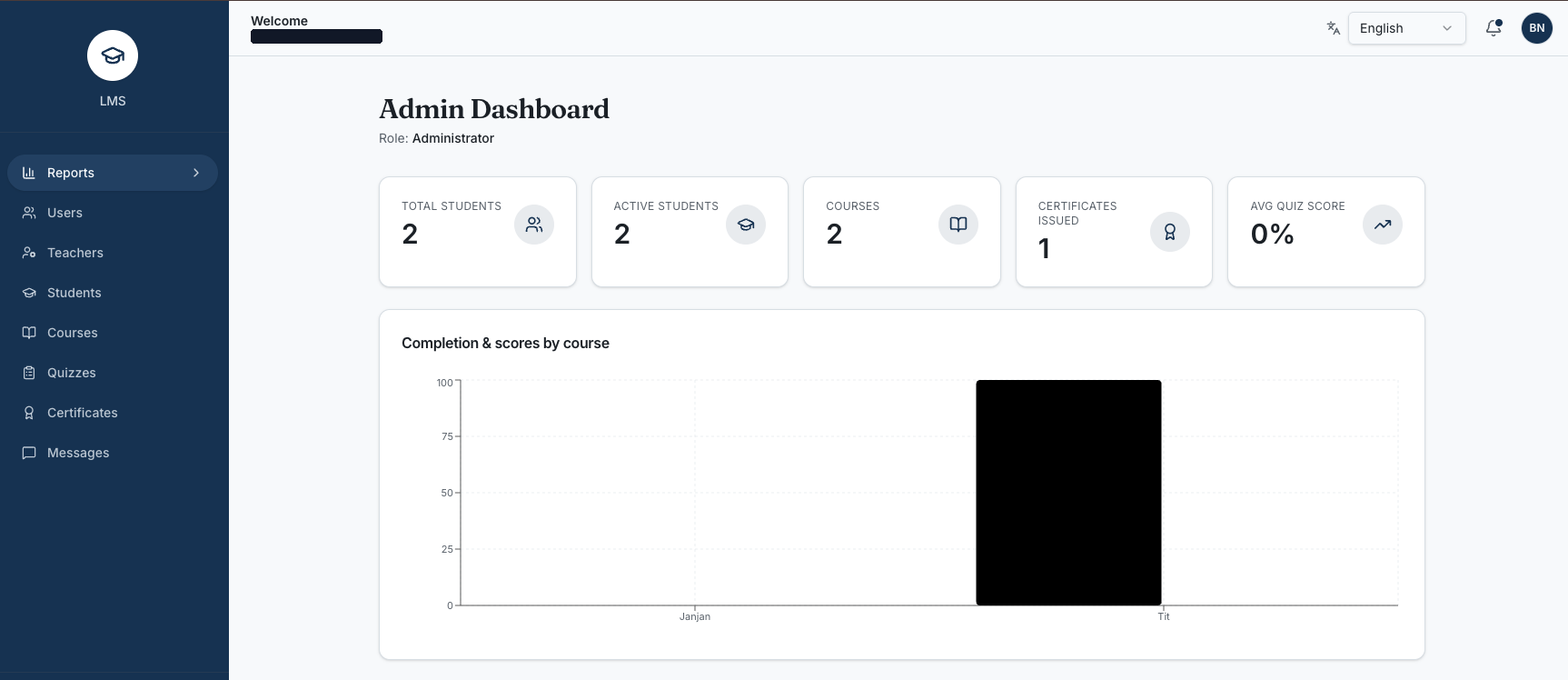The width and height of the screenshot is (1568, 680).
Task: Go to Users page
Action: [113, 213]
